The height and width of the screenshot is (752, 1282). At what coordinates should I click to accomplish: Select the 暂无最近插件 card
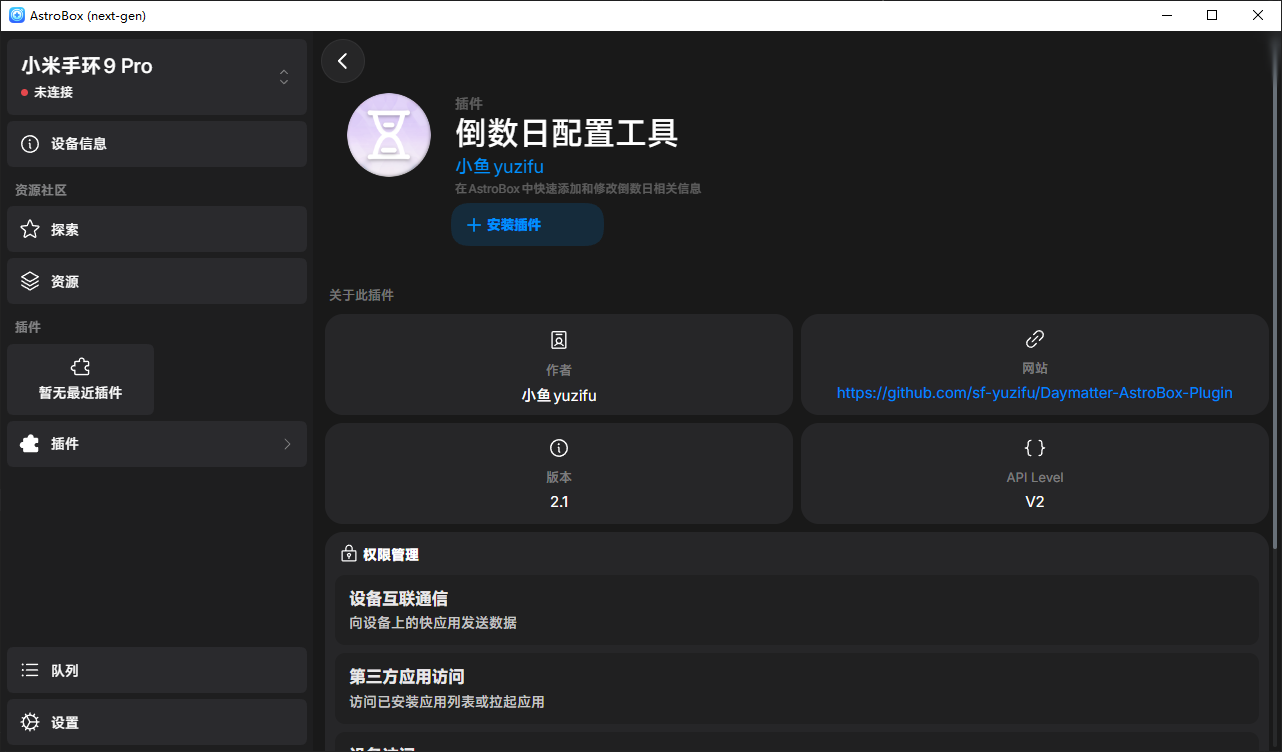(81, 380)
